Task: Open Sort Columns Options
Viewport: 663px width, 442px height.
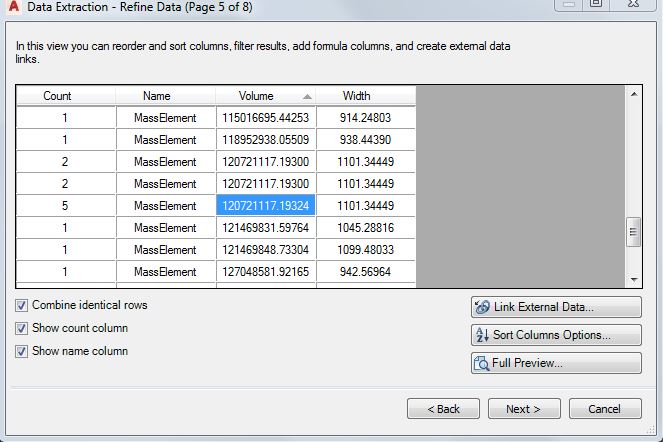Action: (x=556, y=335)
